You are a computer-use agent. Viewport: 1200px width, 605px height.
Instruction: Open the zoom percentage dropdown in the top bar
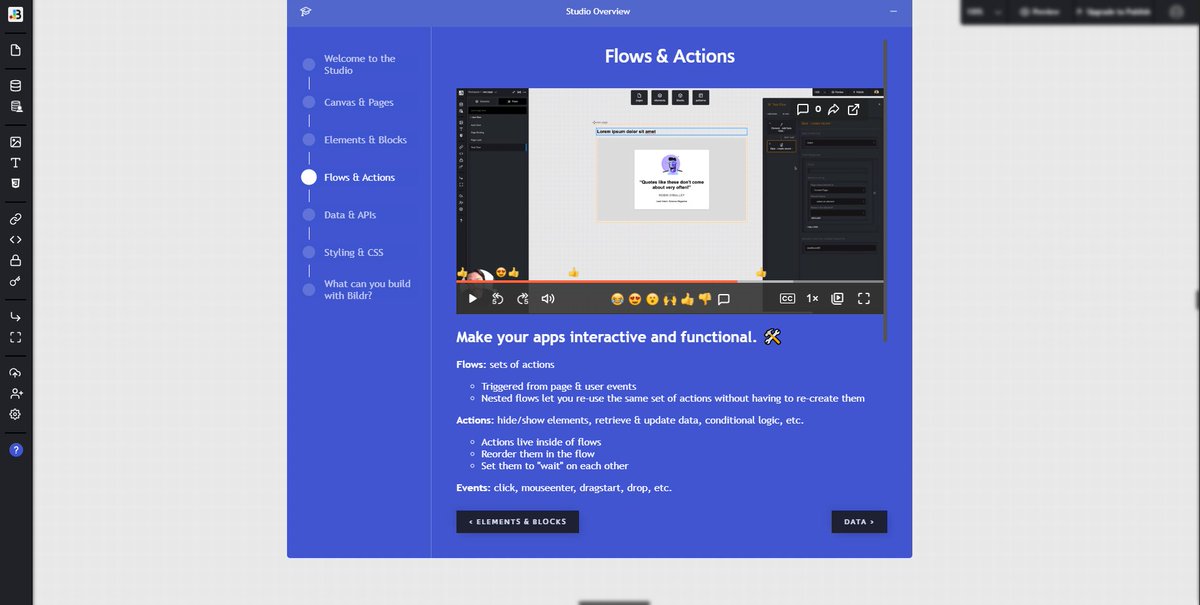(x=985, y=11)
